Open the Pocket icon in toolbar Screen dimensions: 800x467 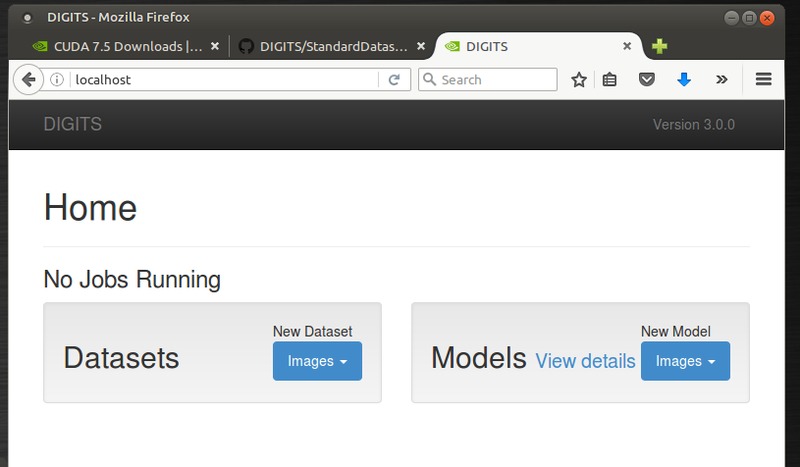[x=647, y=80]
